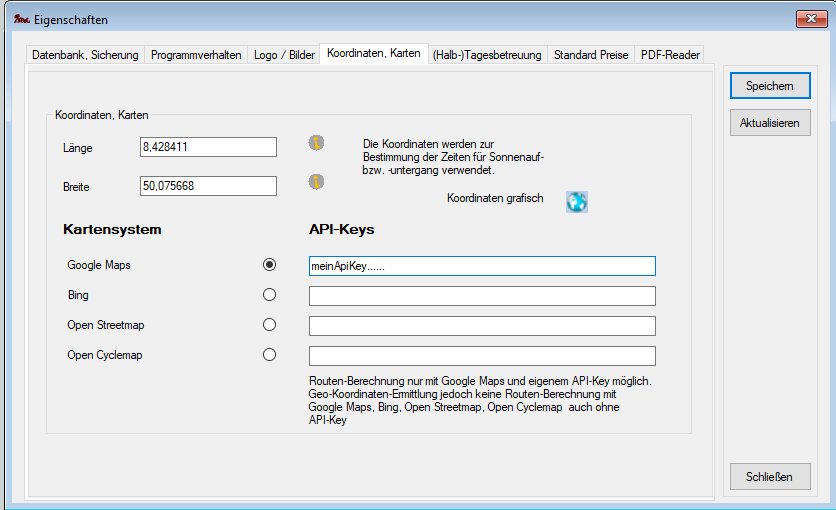The height and width of the screenshot is (510, 836).
Task: Choose Open Streetmap as map system
Action: pyautogui.click(x=268, y=325)
